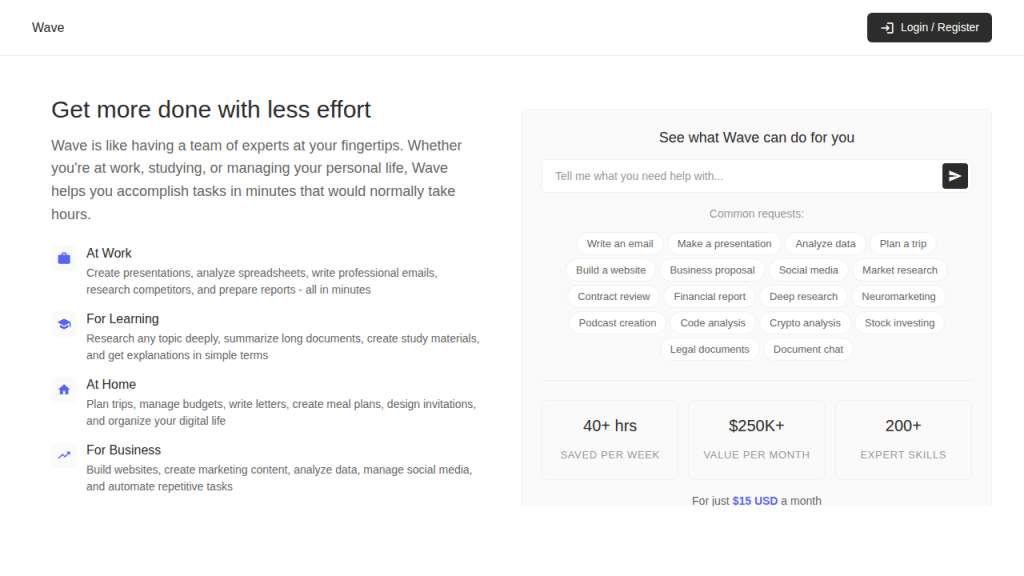Click the house icon beside At Home
The image size is (1024, 576).
click(64, 389)
